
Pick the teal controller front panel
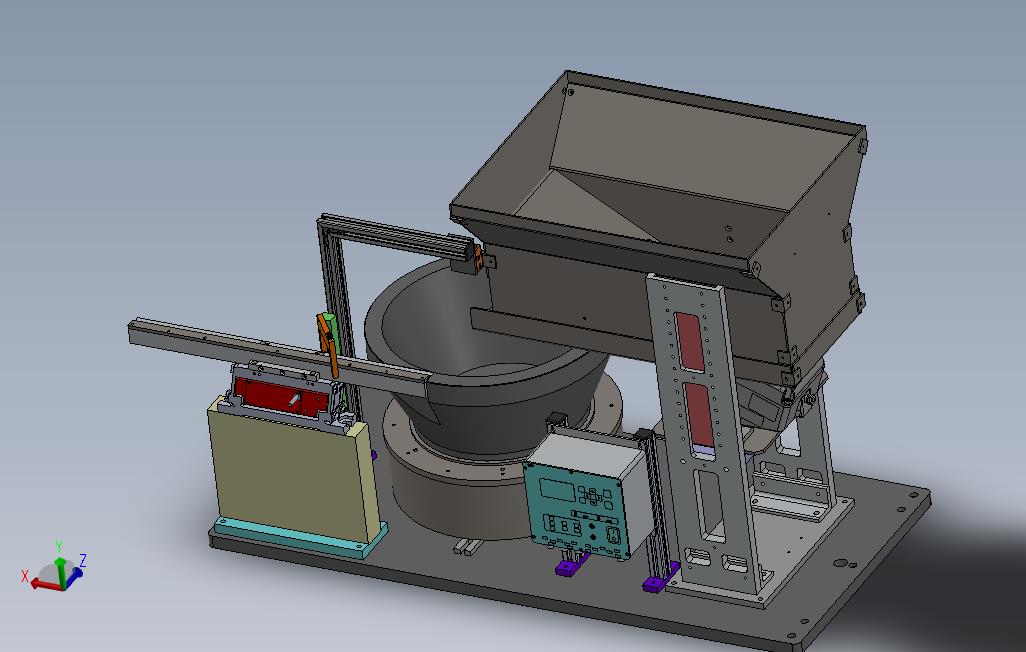(579, 509)
